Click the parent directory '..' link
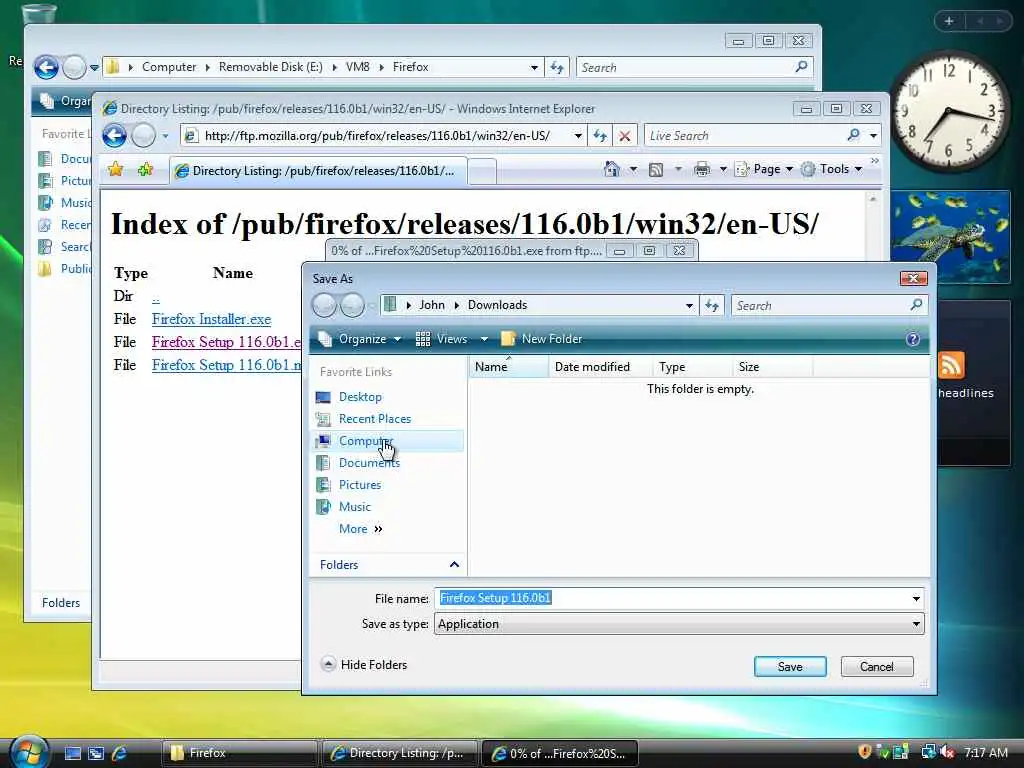This screenshot has width=1024, height=768. point(155,297)
